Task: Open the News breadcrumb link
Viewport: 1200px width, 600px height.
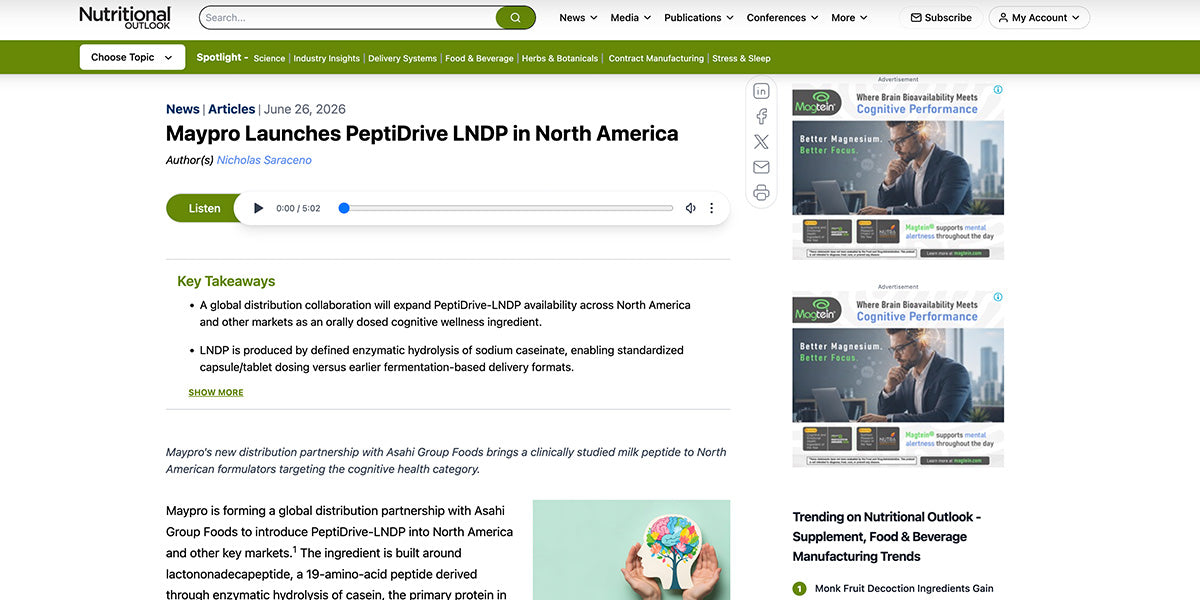Action: (x=183, y=109)
